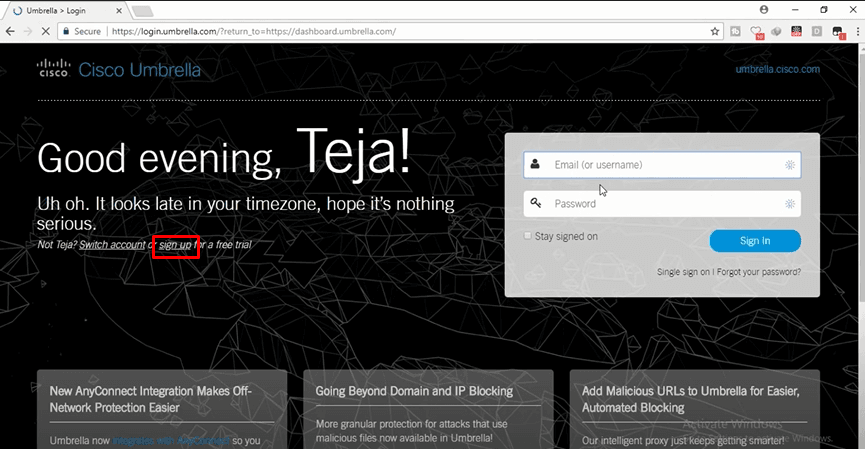Open the black snowflake extension icon

coord(796,31)
